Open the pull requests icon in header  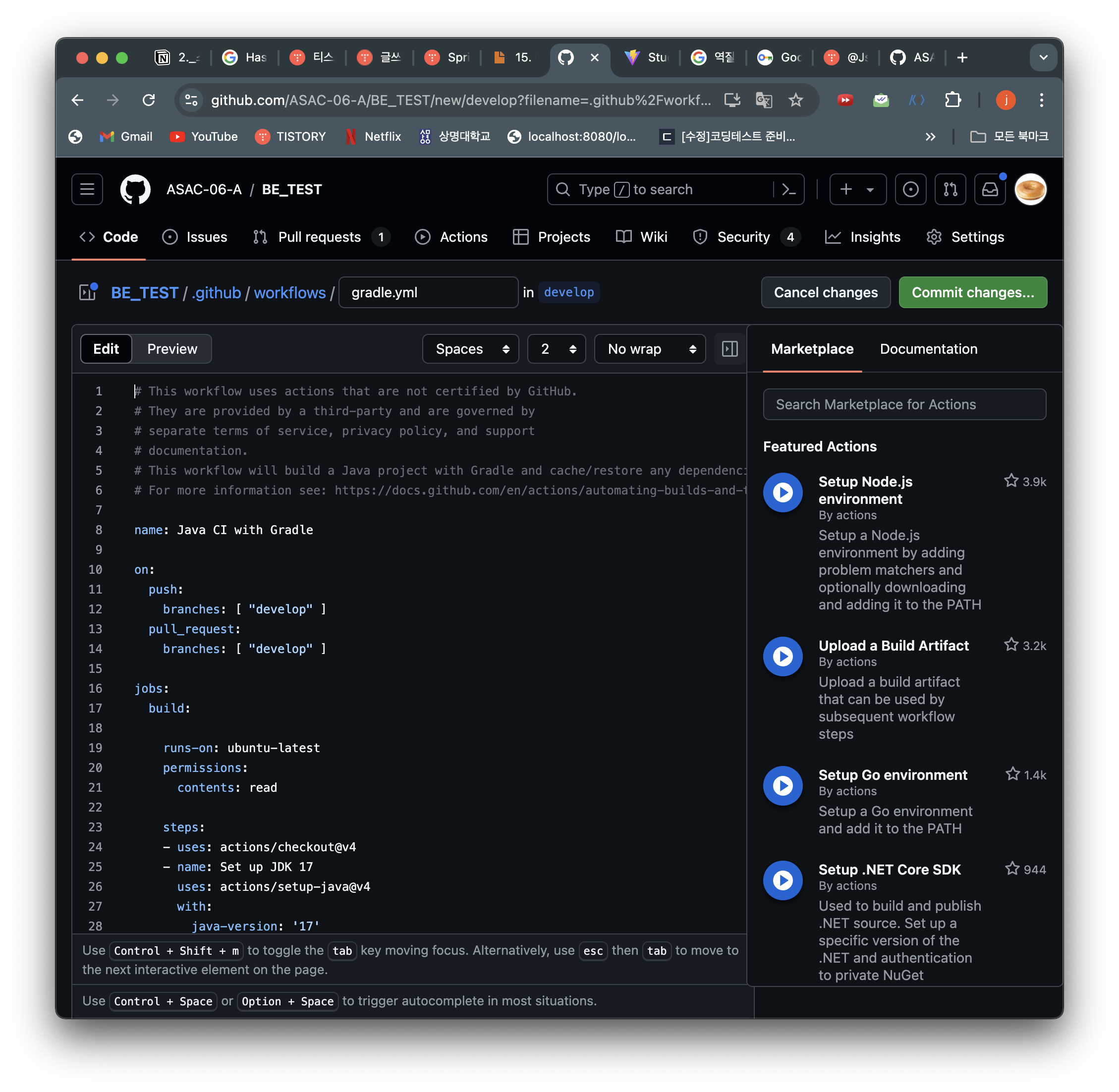tap(951, 189)
